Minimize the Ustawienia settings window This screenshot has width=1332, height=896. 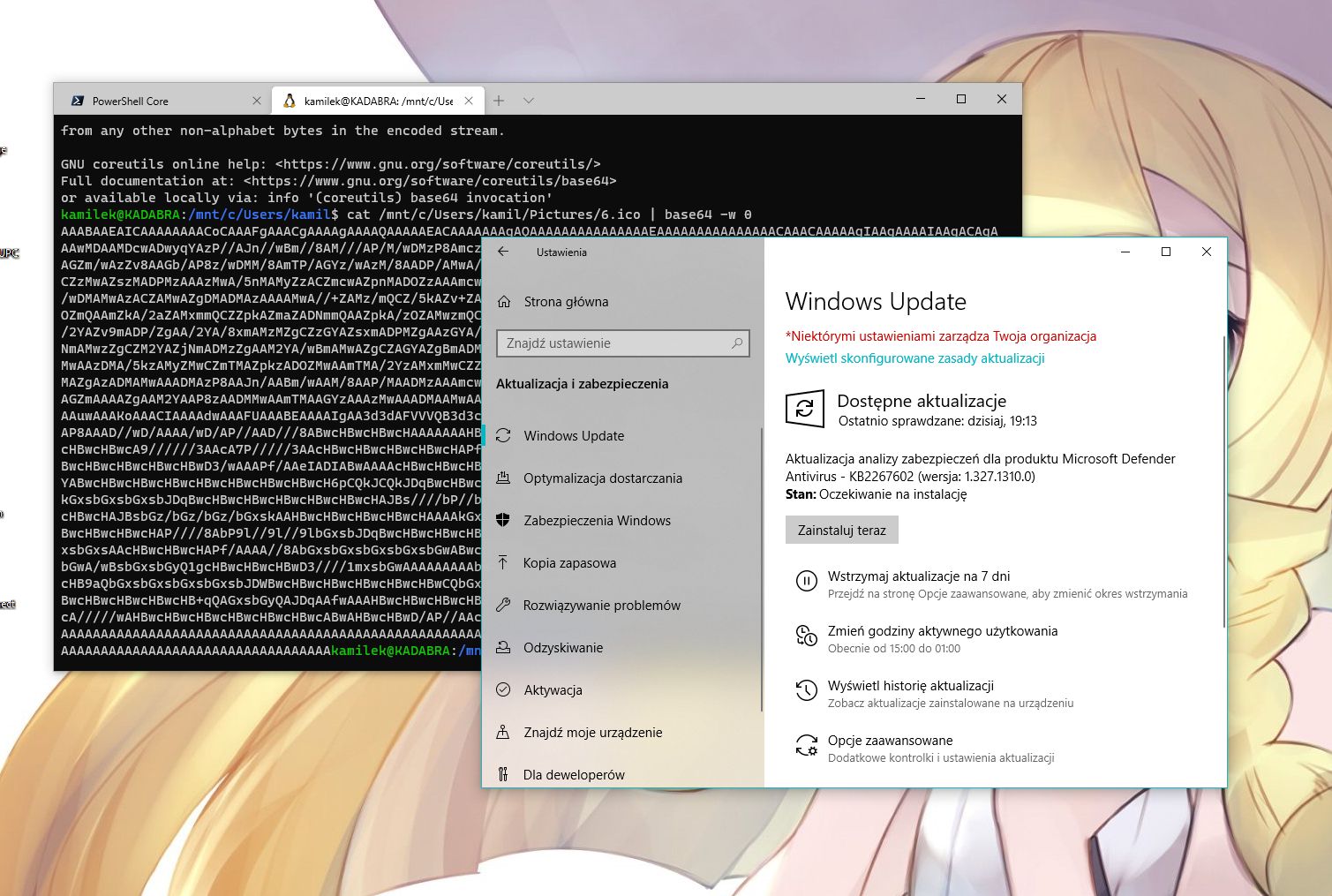(x=1125, y=252)
